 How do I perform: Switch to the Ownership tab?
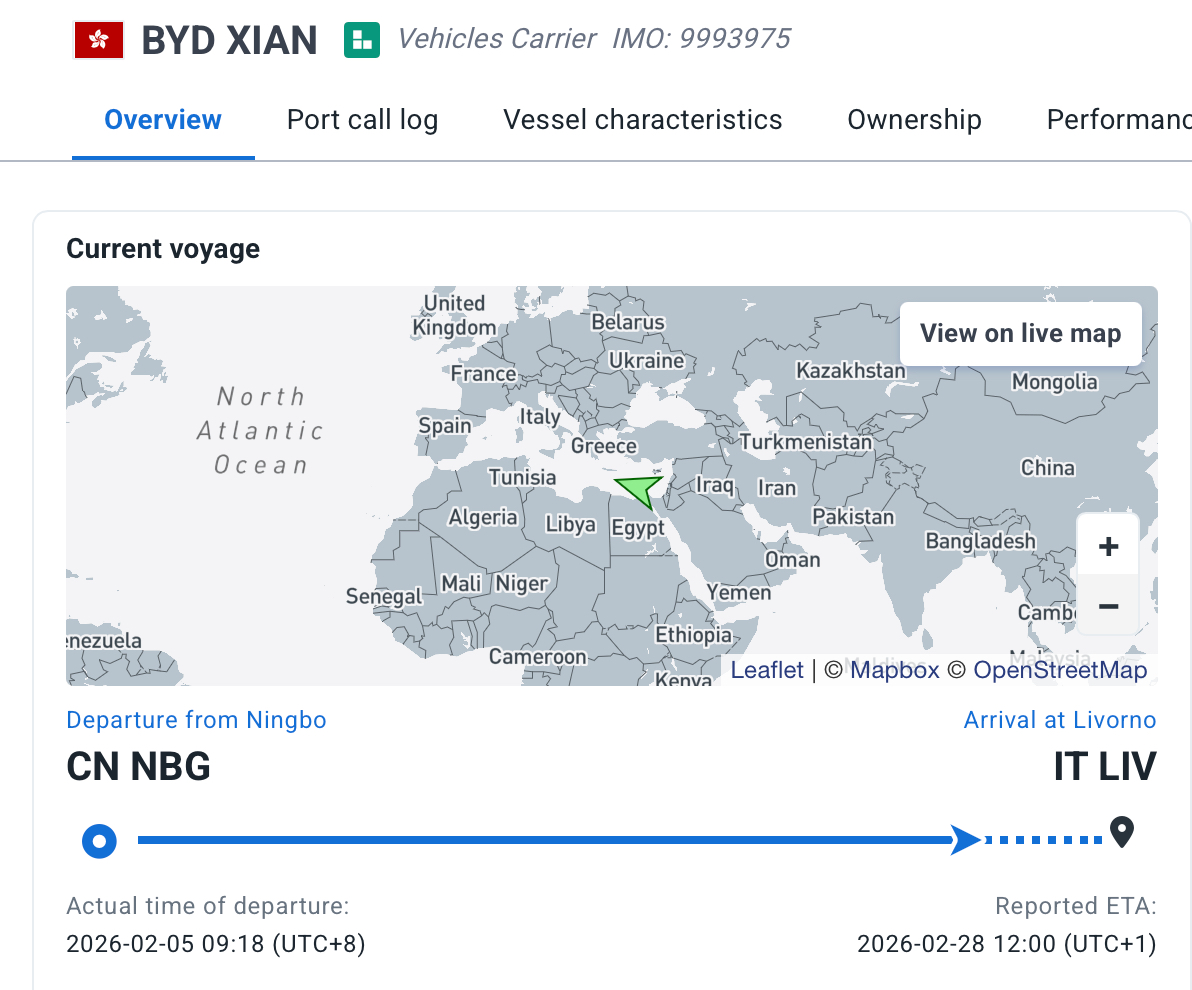914,120
